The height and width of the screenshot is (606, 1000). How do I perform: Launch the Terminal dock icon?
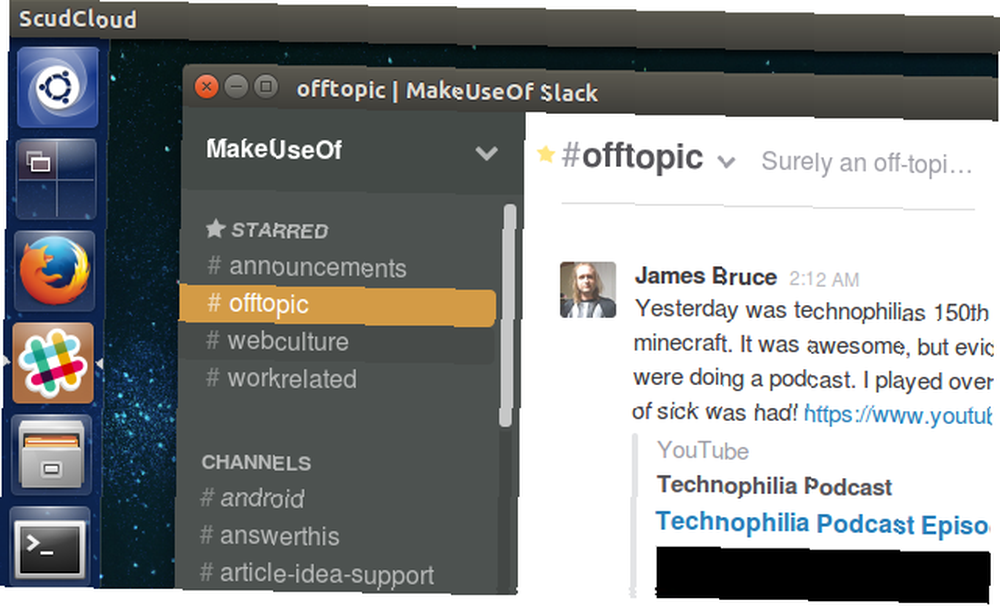pyautogui.click(x=50, y=547)
